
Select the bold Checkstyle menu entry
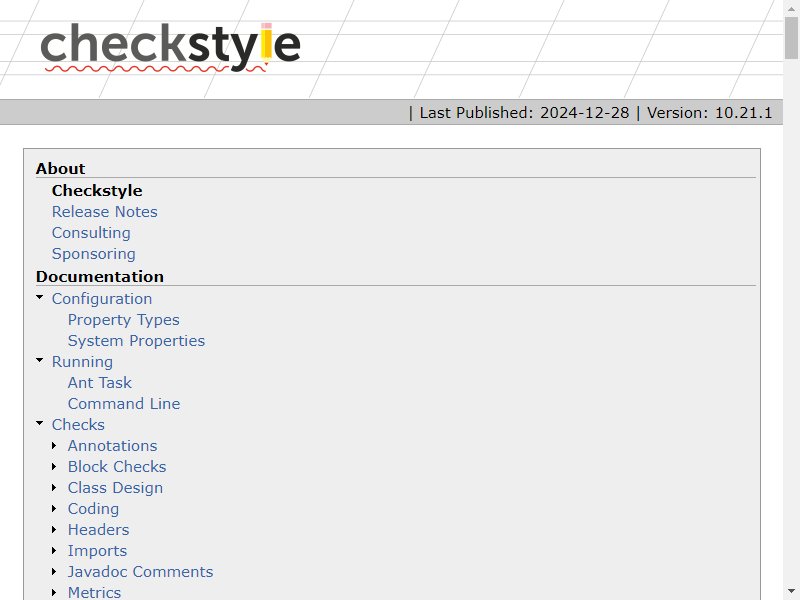[x=97, y=190]
